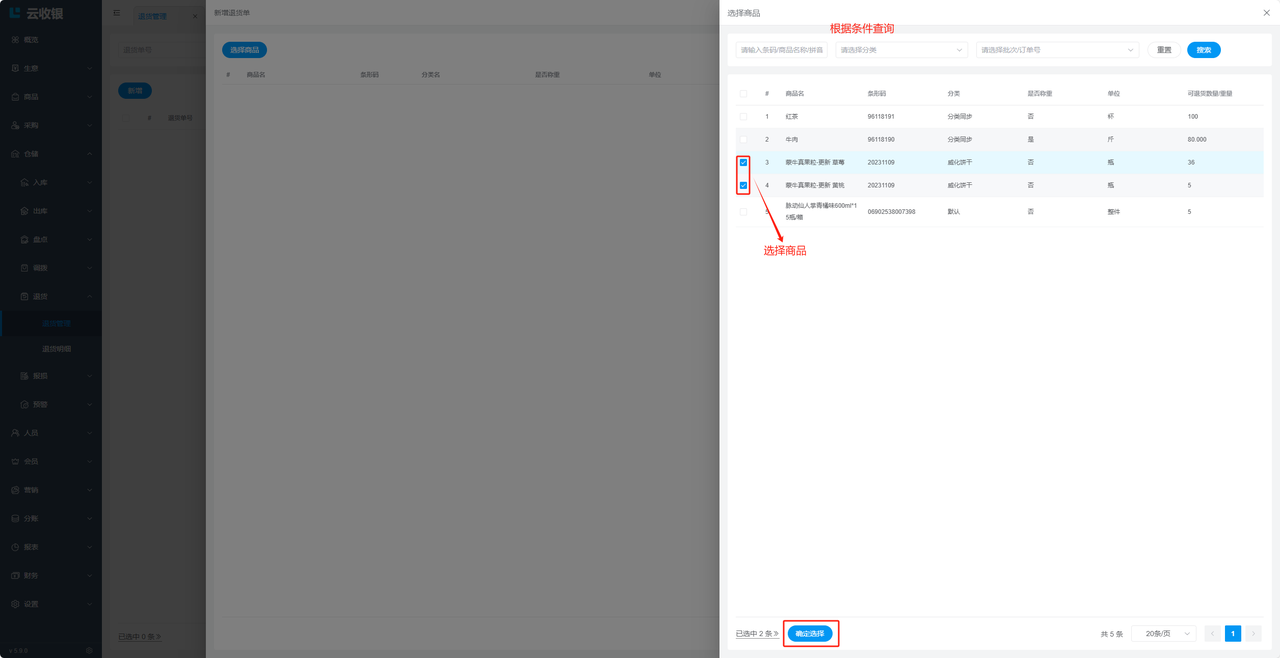Click the 会员 icon in sidebar

pyautogui.click(x=15, y=462)
